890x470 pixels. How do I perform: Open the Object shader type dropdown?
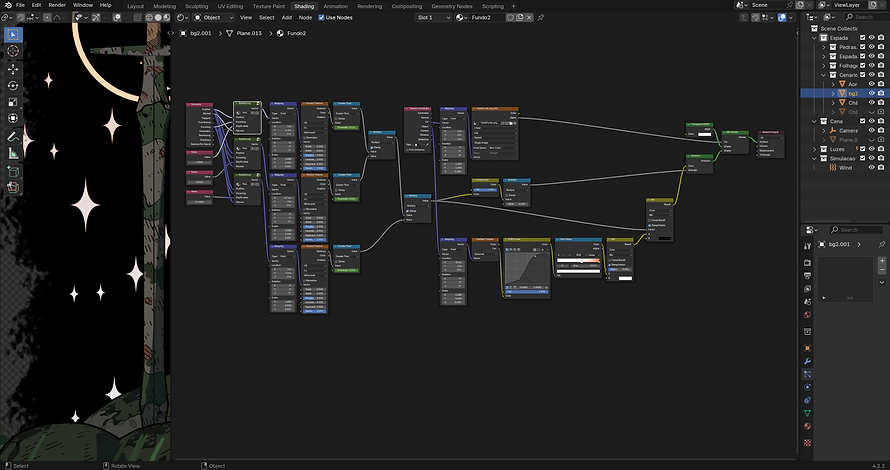point(214,18)
